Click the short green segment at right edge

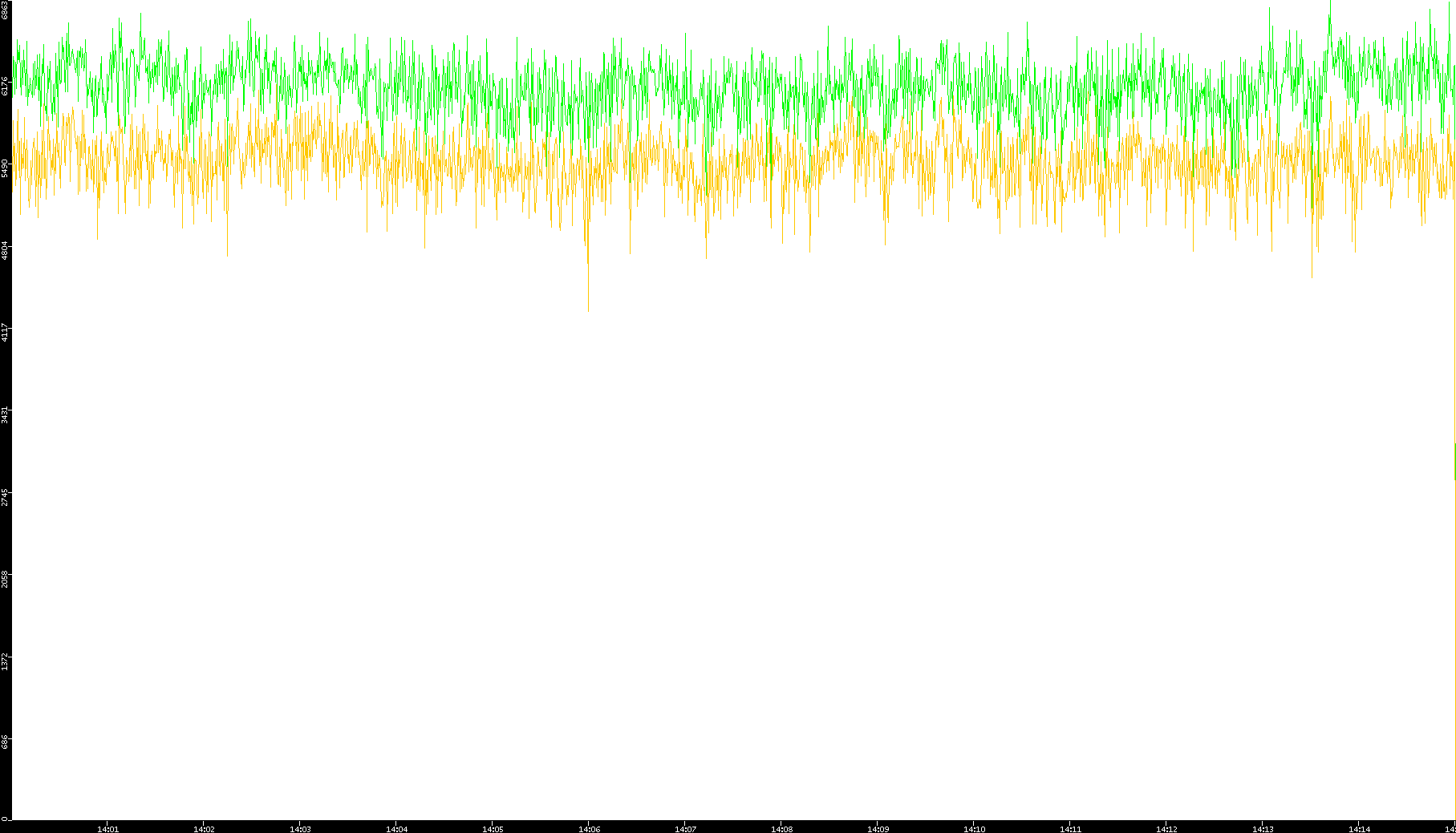click(1454, 461)
